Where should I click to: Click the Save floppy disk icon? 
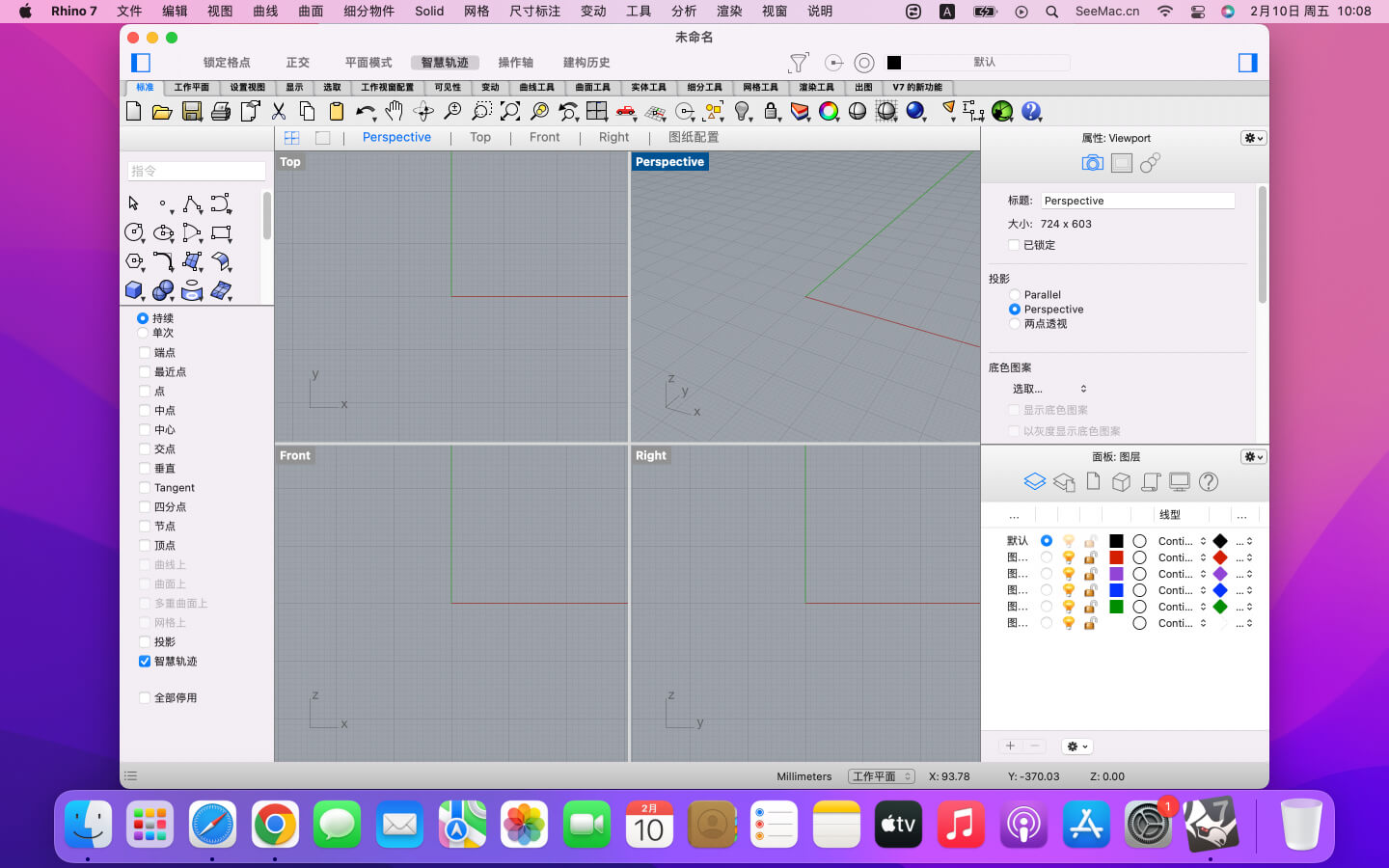click(192, 112)
